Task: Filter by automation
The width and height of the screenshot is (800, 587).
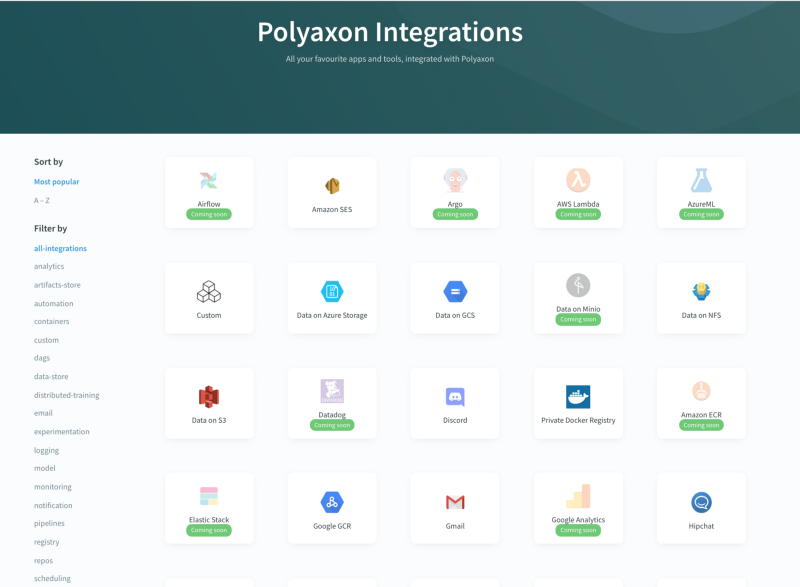Action: click(x=54, y=303)
